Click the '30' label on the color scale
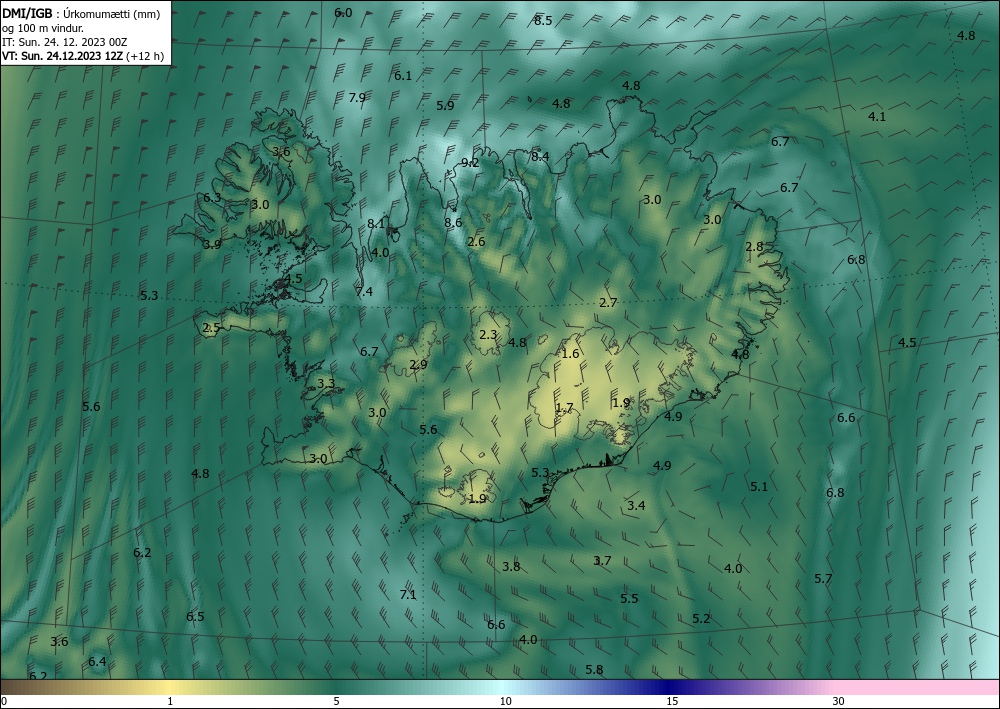1000x709 pixels. 839,702
